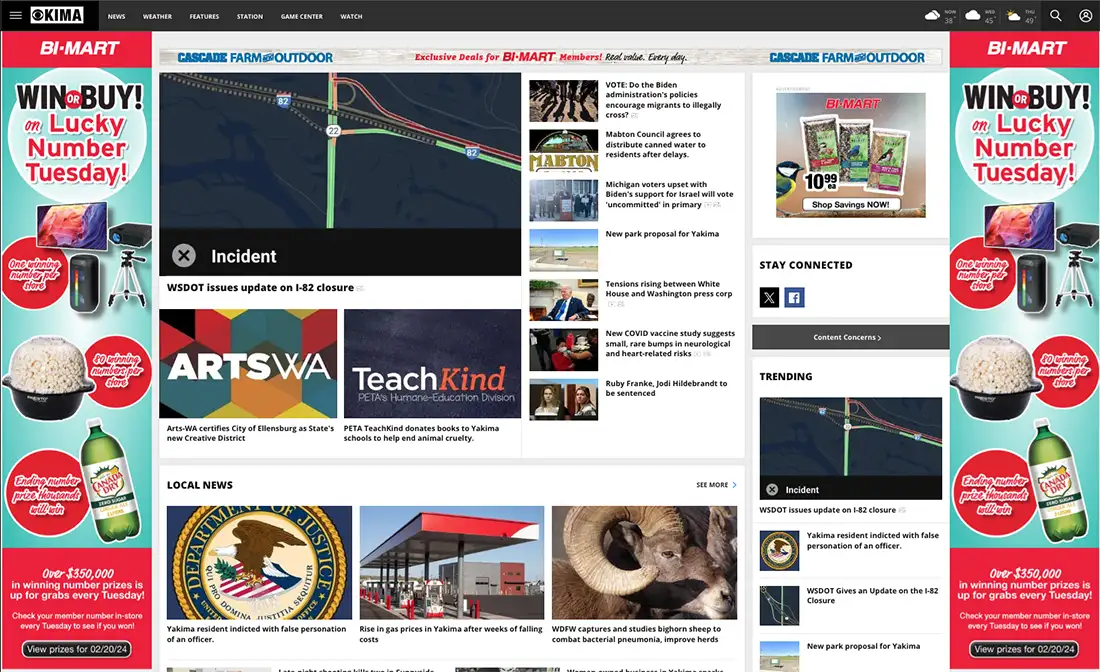Viewport: 1100px width, 672px height.
Task: Open 'Tensions rising between White House' story
Action: pos(669,289)
